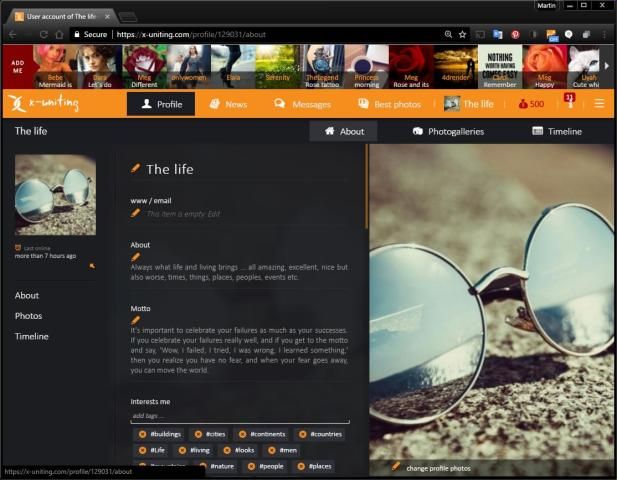Bookmark page with the star icon

462,34
